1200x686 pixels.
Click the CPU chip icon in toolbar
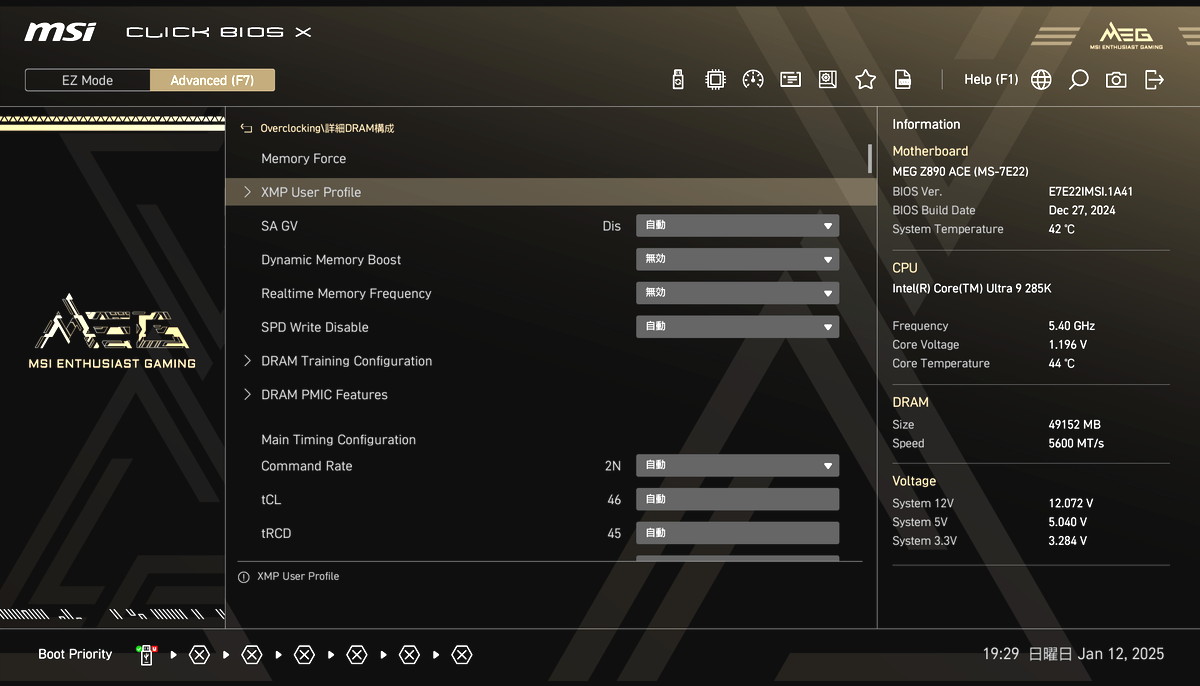(715, 80)
